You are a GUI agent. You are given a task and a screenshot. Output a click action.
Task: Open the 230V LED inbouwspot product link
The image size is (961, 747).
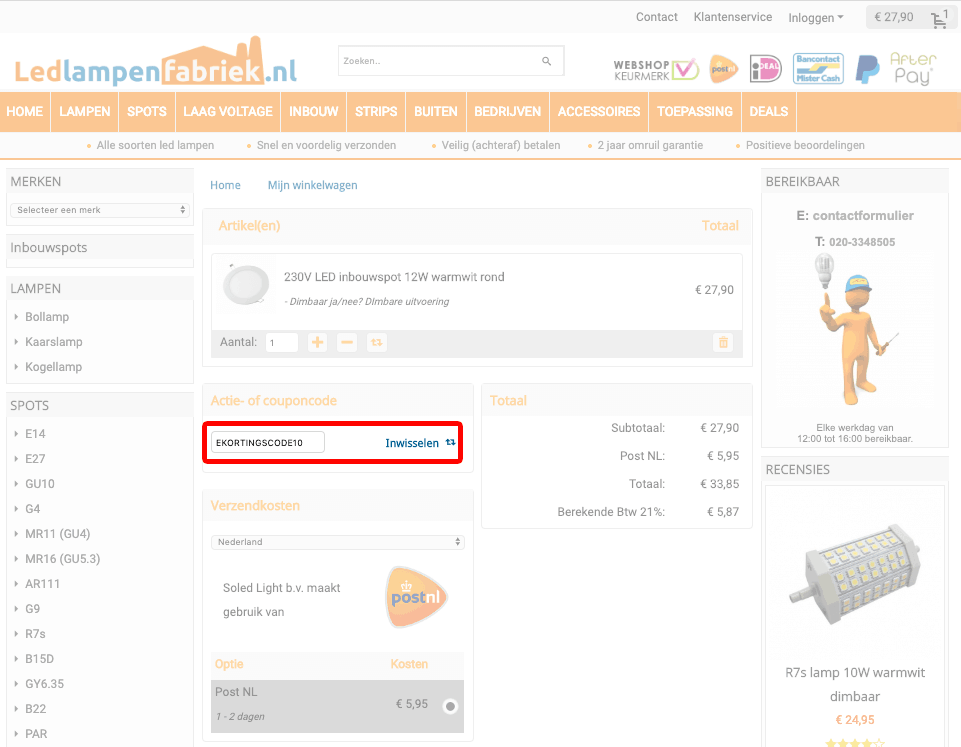(394, 277)
